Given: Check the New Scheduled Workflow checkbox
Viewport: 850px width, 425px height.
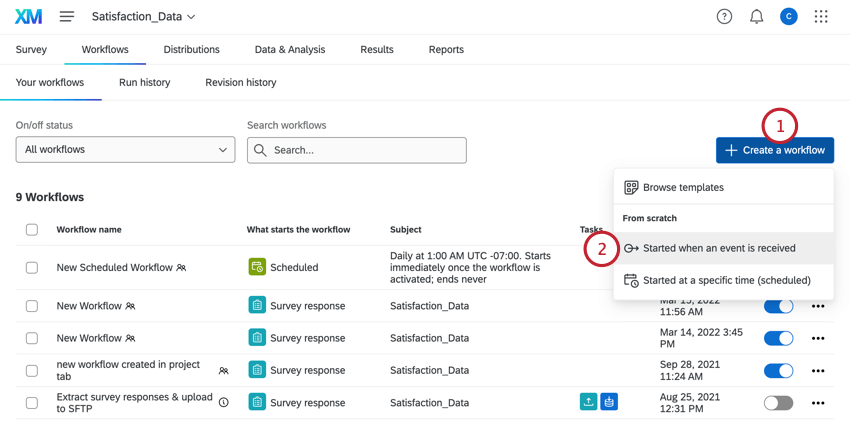Looking at the screenshot, I should pos(32,268).
